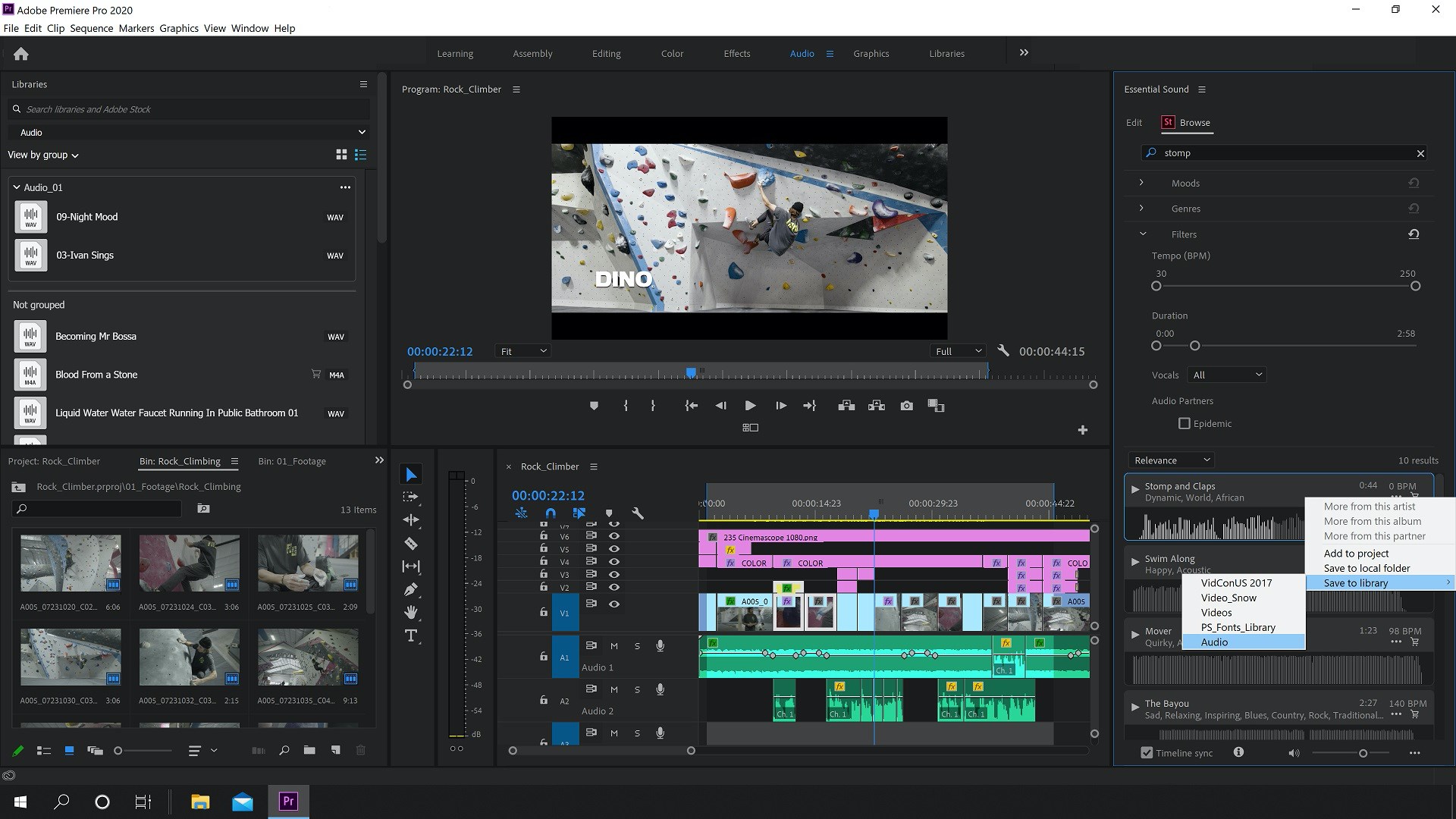Click Add to project menu entry
The height and width of the screenshot is (819, 1456).
coord(1356,554)
